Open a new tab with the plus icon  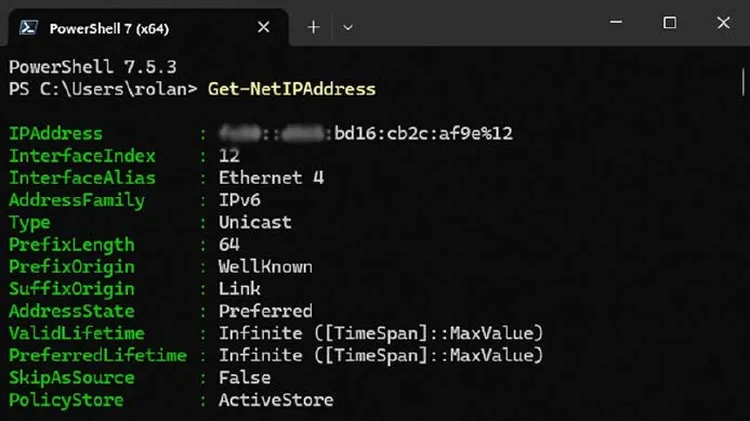click(x=313, y=27)
